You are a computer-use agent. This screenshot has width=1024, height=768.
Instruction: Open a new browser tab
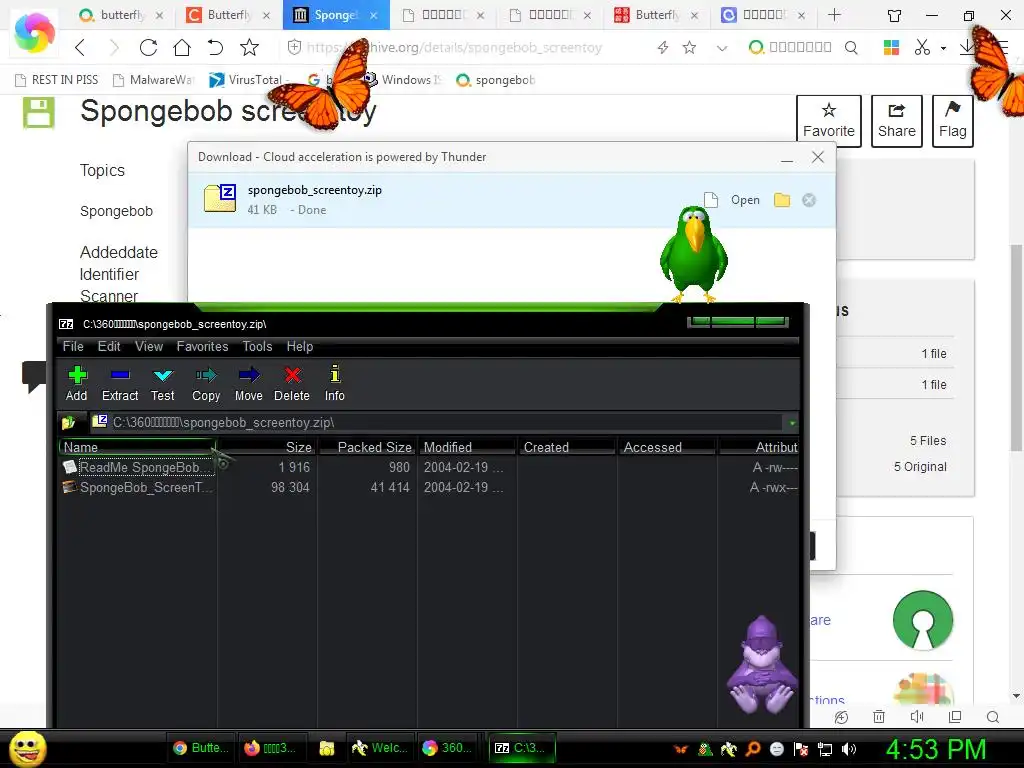point(834,14)
